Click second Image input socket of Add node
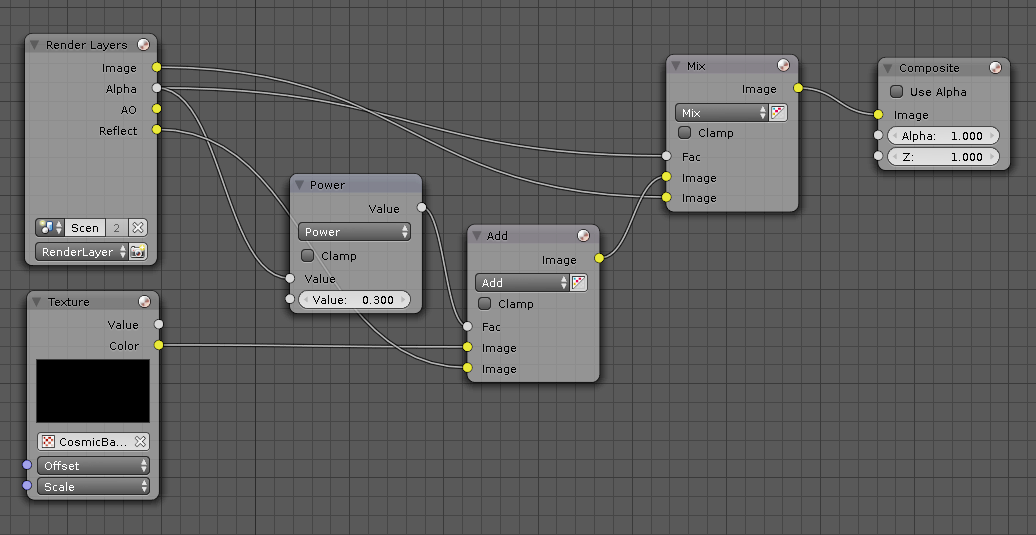This screenshot has width=1036, height=535. 468,367
